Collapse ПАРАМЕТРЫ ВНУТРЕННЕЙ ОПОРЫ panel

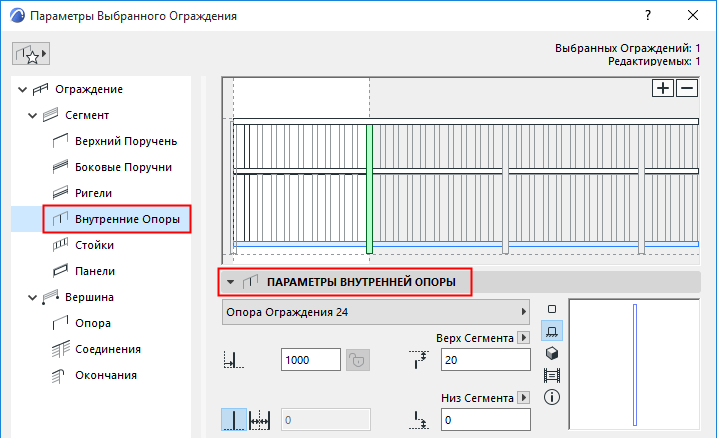[x=230, y=282]
